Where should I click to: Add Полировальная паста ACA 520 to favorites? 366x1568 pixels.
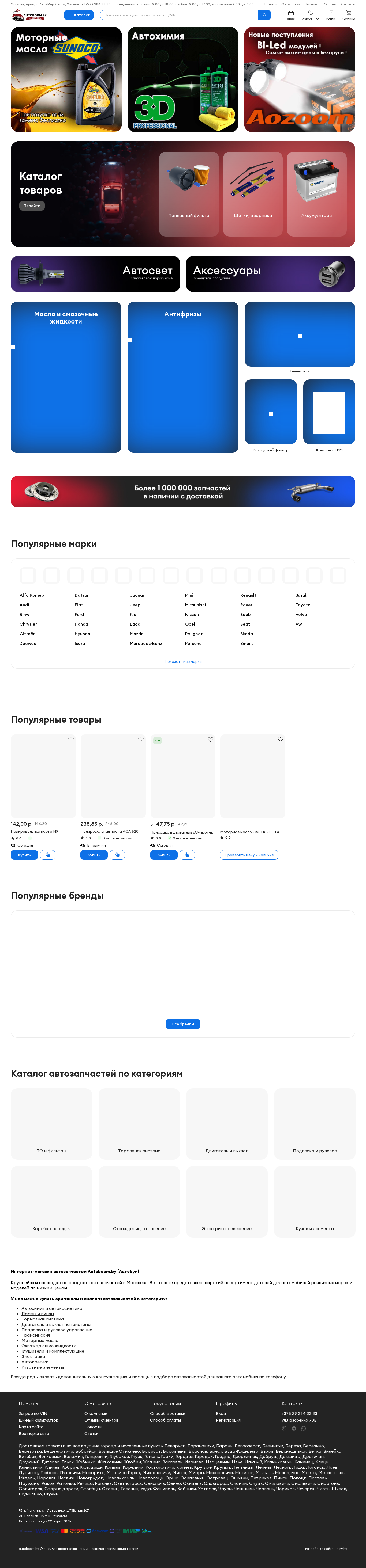click(141, 739)
